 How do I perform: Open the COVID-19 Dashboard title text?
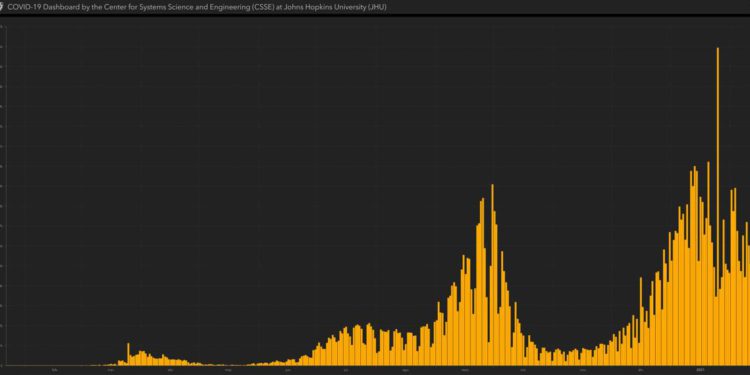(197, 7)
